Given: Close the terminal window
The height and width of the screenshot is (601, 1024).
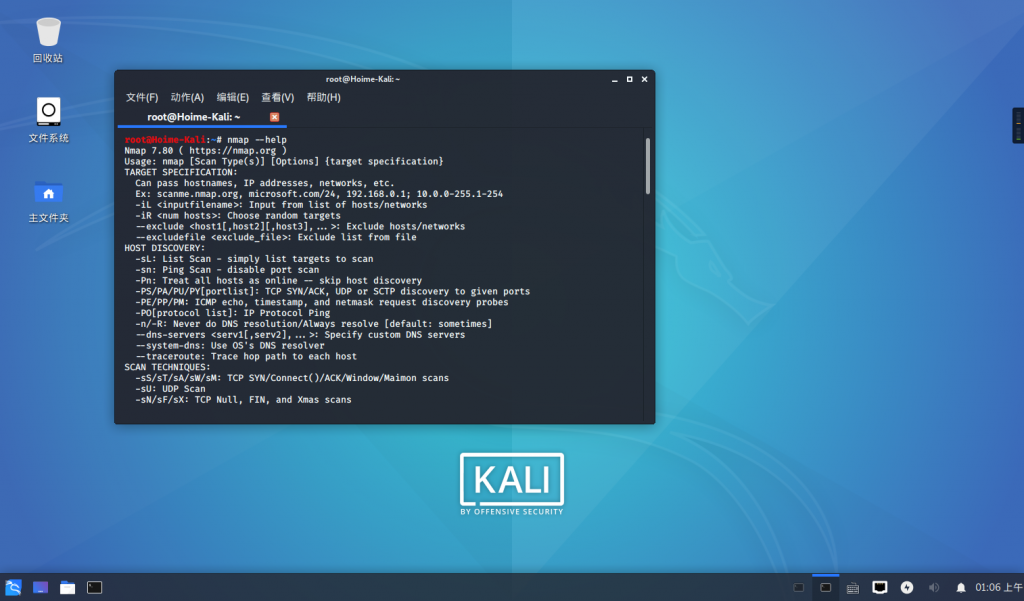Looking at the screenshot, I should pos(645,79).
